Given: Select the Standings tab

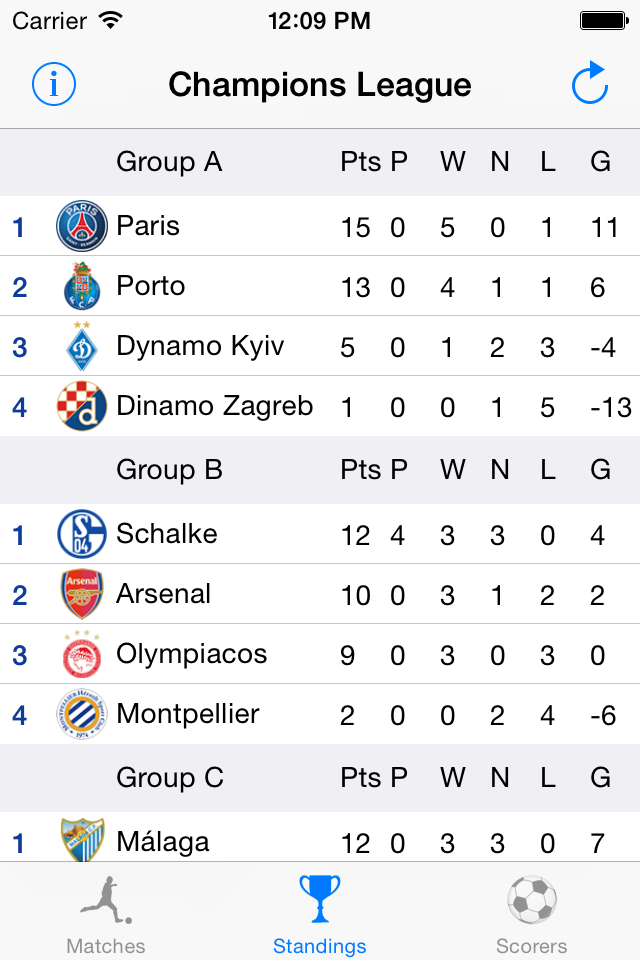Looking at the screenshot, I should (x=320, y=915).
